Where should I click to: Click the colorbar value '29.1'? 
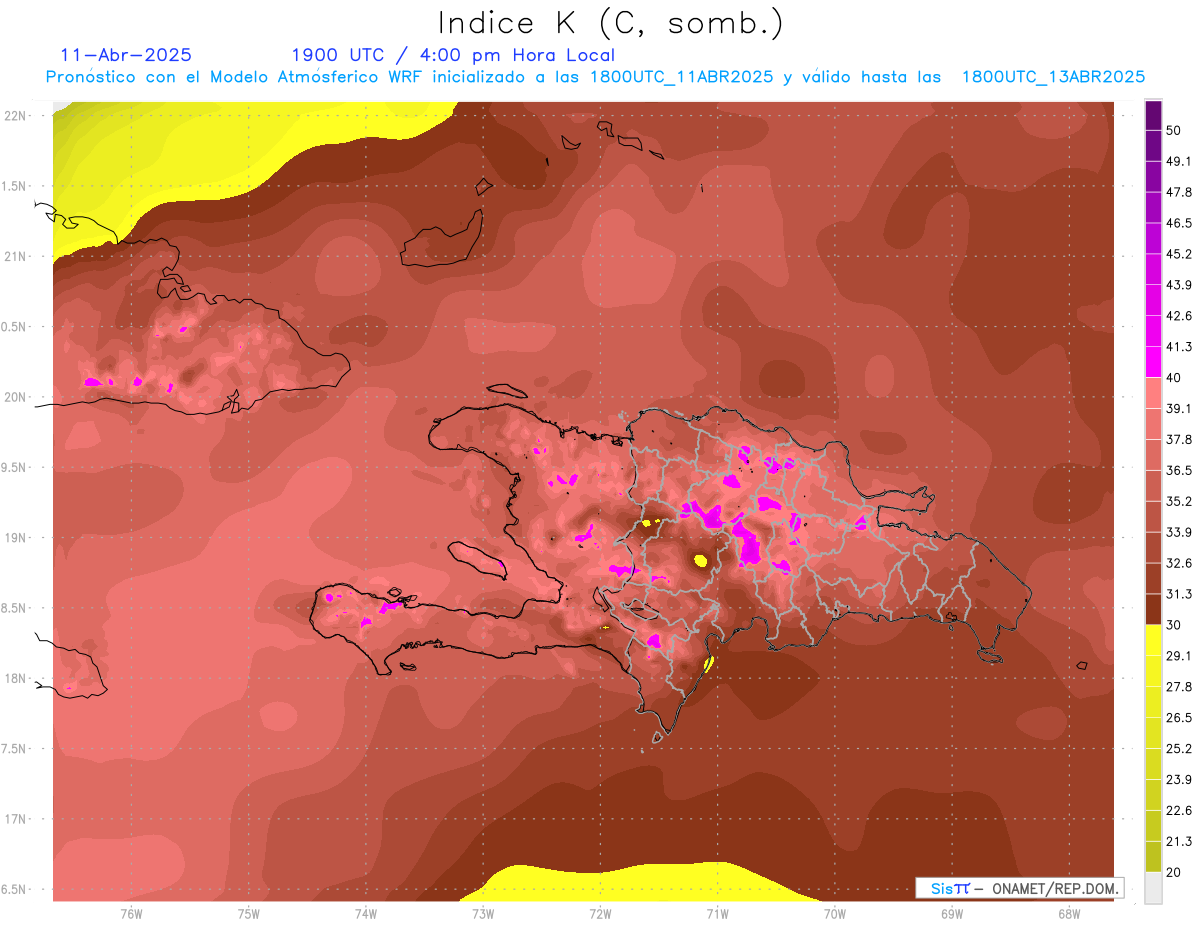tap(1179, 656)
